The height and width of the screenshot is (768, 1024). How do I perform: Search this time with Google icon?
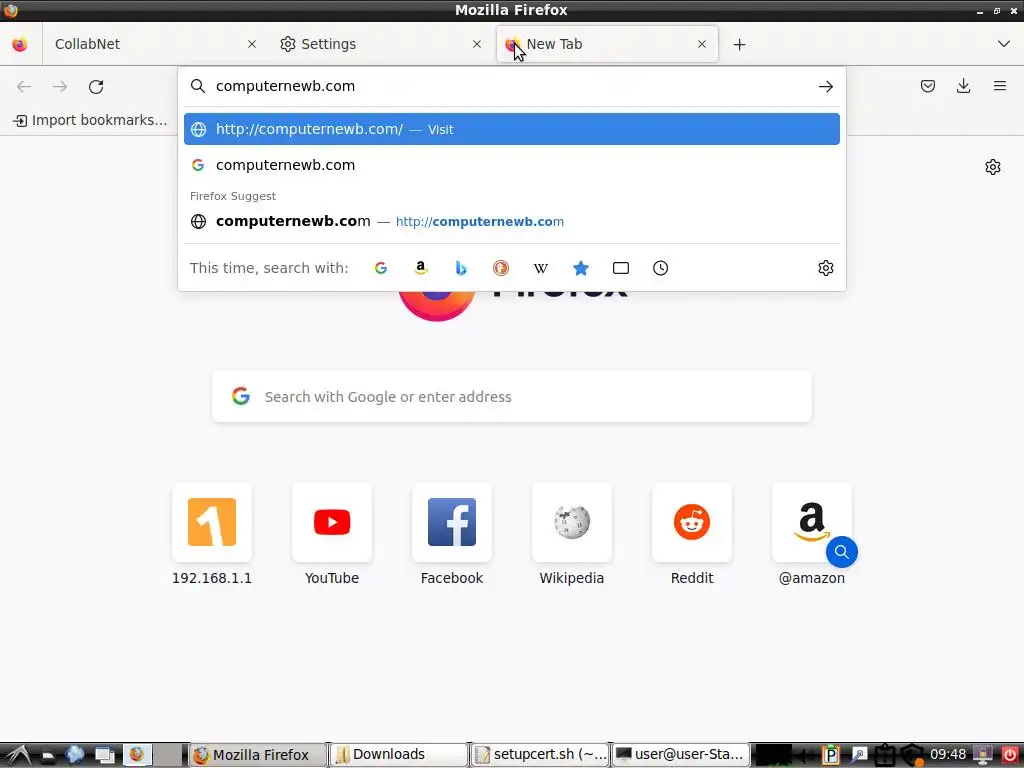(381, 268)
